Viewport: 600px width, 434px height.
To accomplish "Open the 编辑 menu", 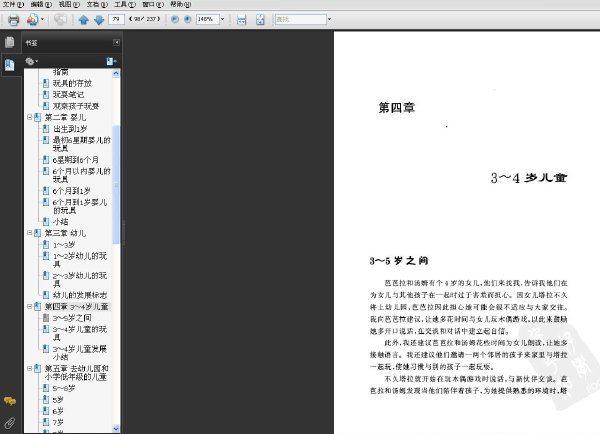I will point(41,5).
